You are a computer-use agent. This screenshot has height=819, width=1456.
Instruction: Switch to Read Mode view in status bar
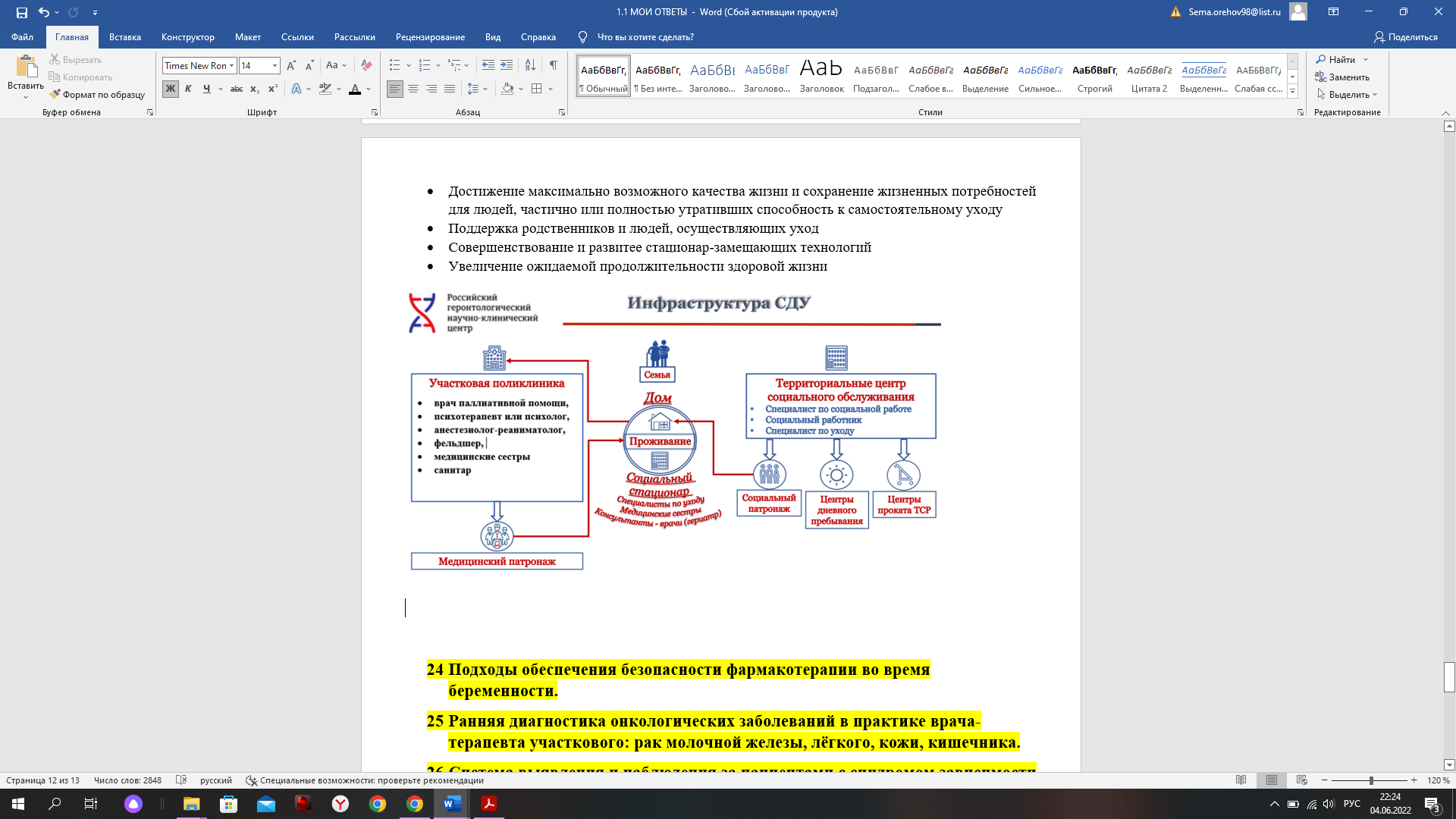pyautogui.click(x=1241, y=780)
